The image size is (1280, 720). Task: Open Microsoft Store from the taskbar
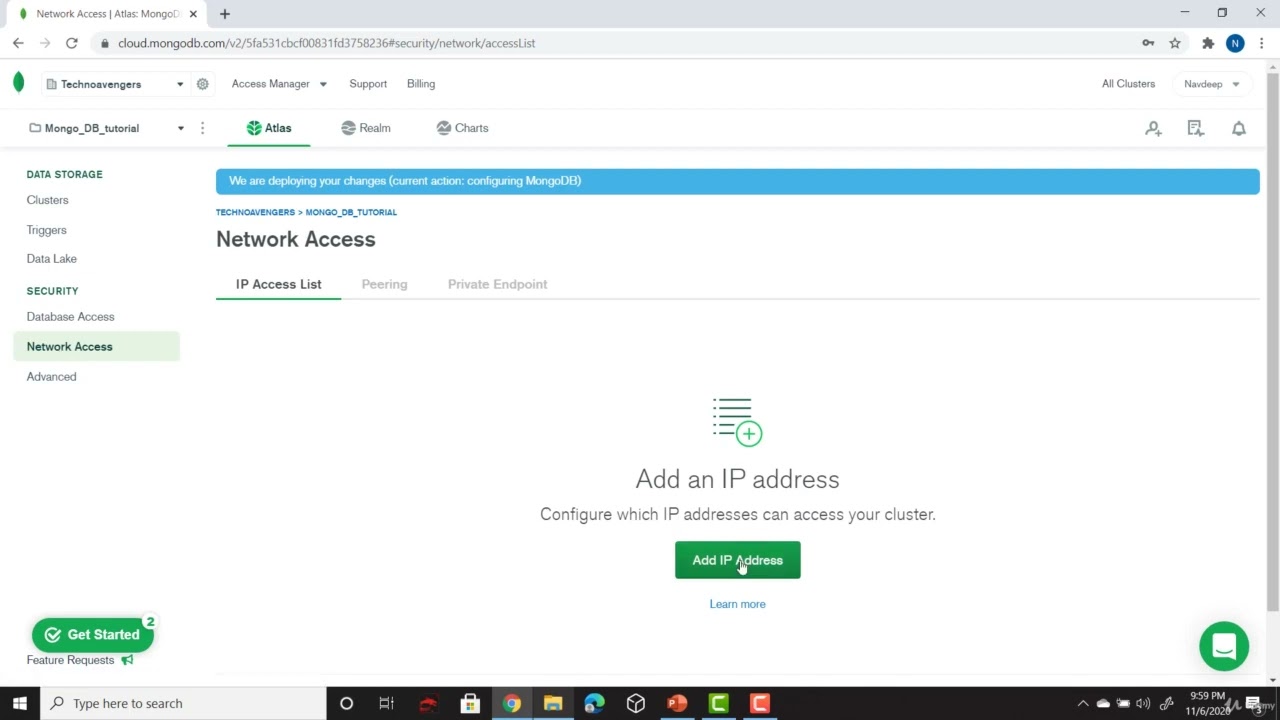tap(470, 703)
